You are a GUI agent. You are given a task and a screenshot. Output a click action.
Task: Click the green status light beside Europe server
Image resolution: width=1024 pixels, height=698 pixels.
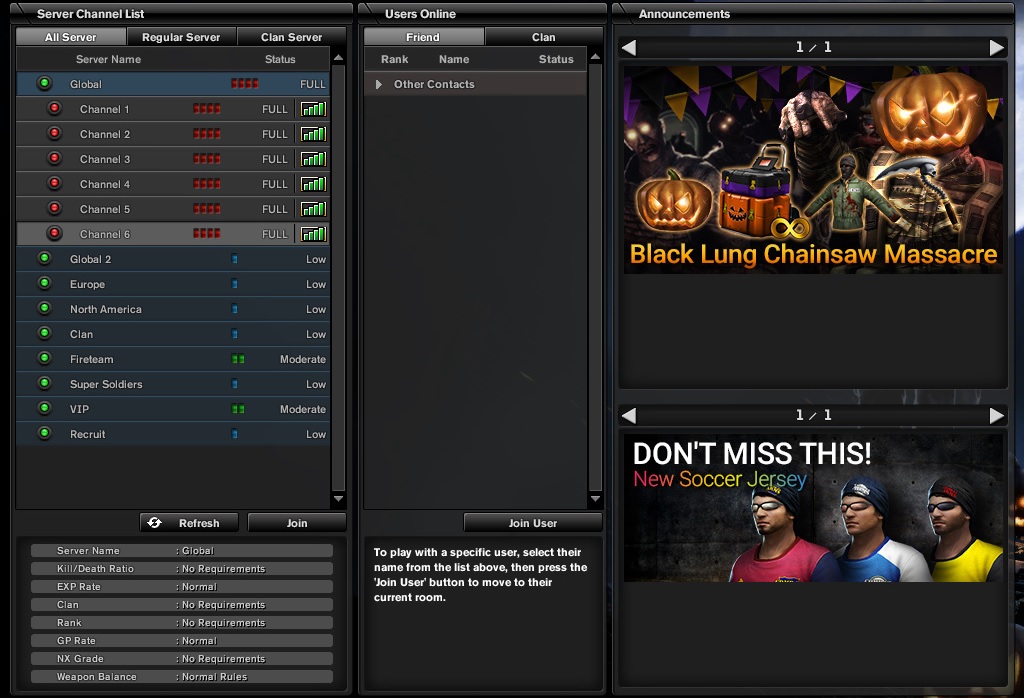point(44,284)
